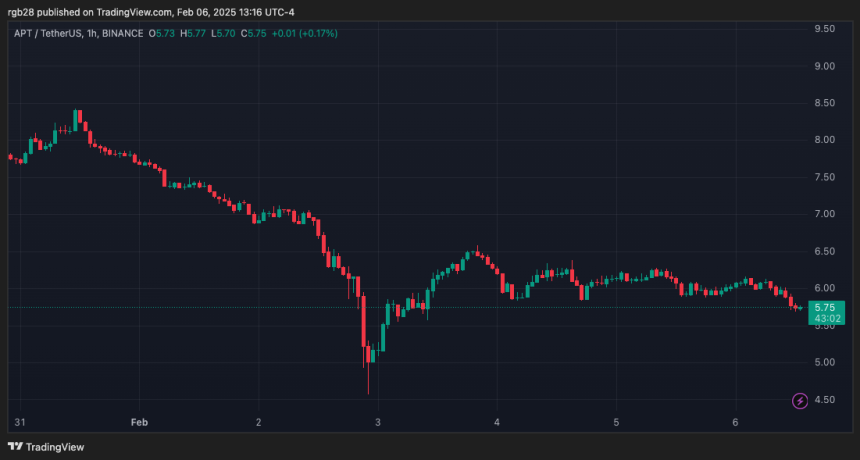860x460 pixels.
Task: Click the current price label 5.75
Action: (x=825, y=308)
